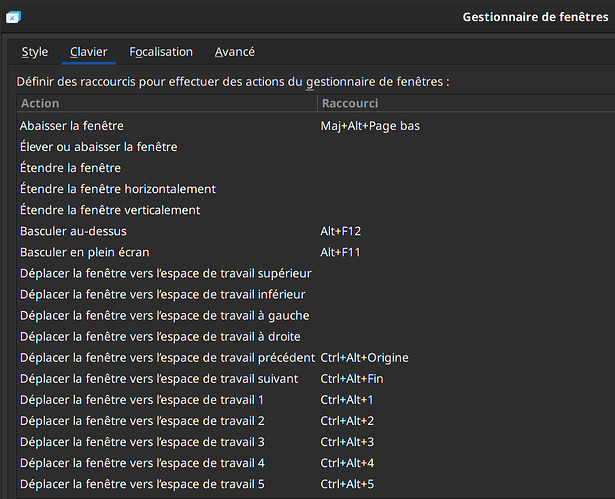This screenshot has width=615, height=499.
Task: Choose the 'Étendre la fenêtre' action row
Action: coord(70,168)
